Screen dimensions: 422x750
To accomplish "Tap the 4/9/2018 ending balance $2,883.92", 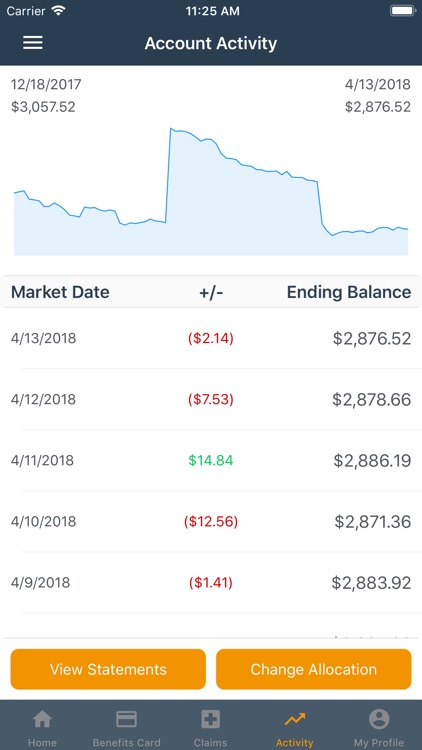I will point(371,583).
